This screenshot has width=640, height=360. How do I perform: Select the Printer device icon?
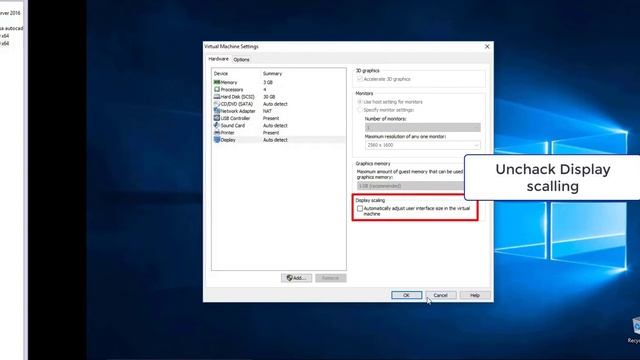pyautogui.click(x=217, y=132)
